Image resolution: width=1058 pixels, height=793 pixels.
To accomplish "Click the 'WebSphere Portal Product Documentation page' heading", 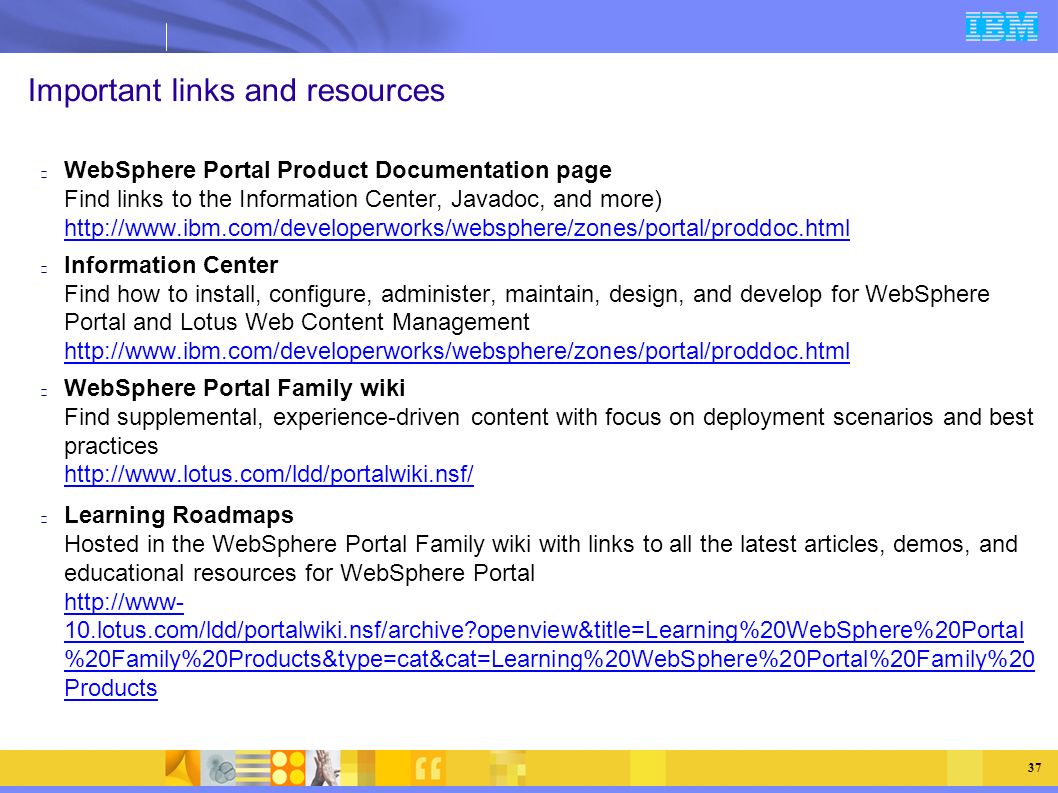I will click(x=337, y=169).
